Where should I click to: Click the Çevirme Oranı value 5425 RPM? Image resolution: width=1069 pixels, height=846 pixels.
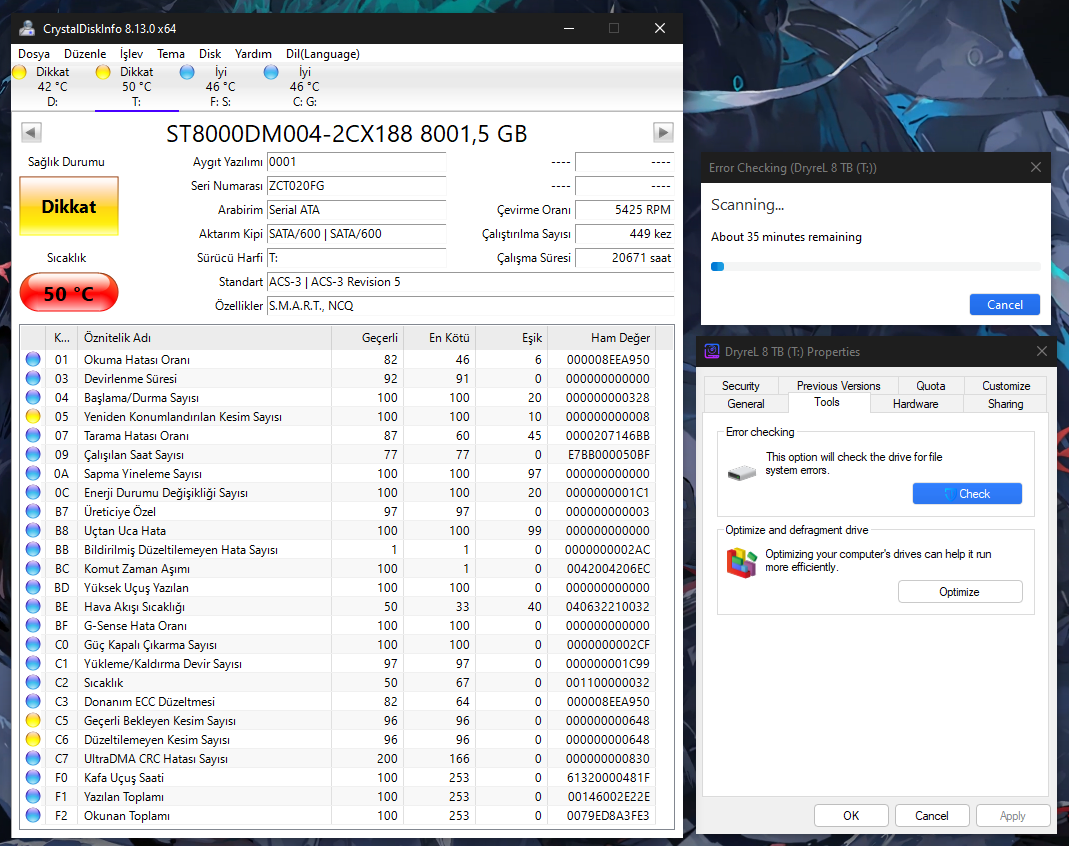coord(624,209)
